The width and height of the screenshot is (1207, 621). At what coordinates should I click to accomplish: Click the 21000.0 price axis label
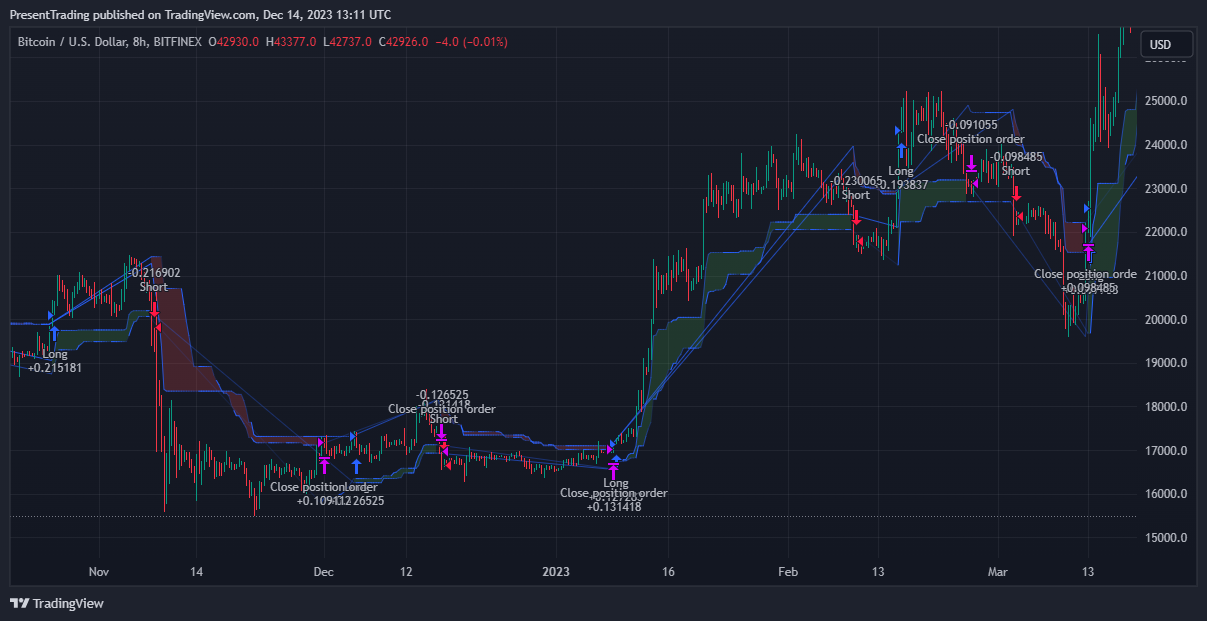(1166, 276)
